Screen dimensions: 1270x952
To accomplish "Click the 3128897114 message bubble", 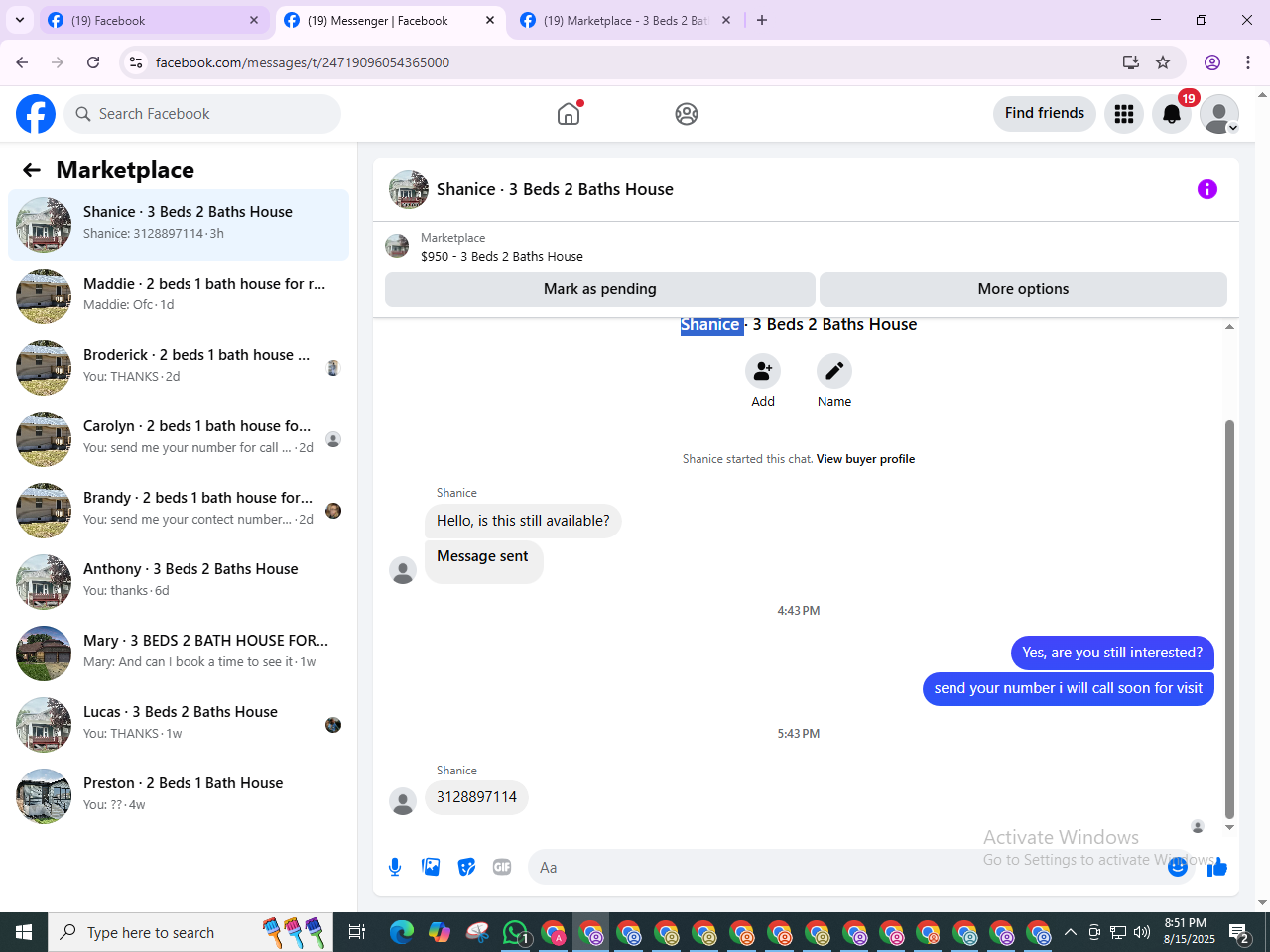I will point(476,797).
